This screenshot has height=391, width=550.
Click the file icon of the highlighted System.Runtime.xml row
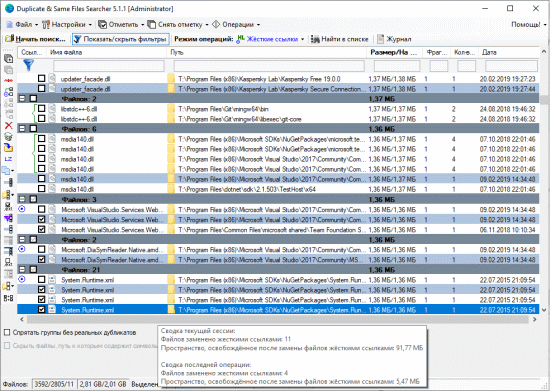tap(52, 310)
